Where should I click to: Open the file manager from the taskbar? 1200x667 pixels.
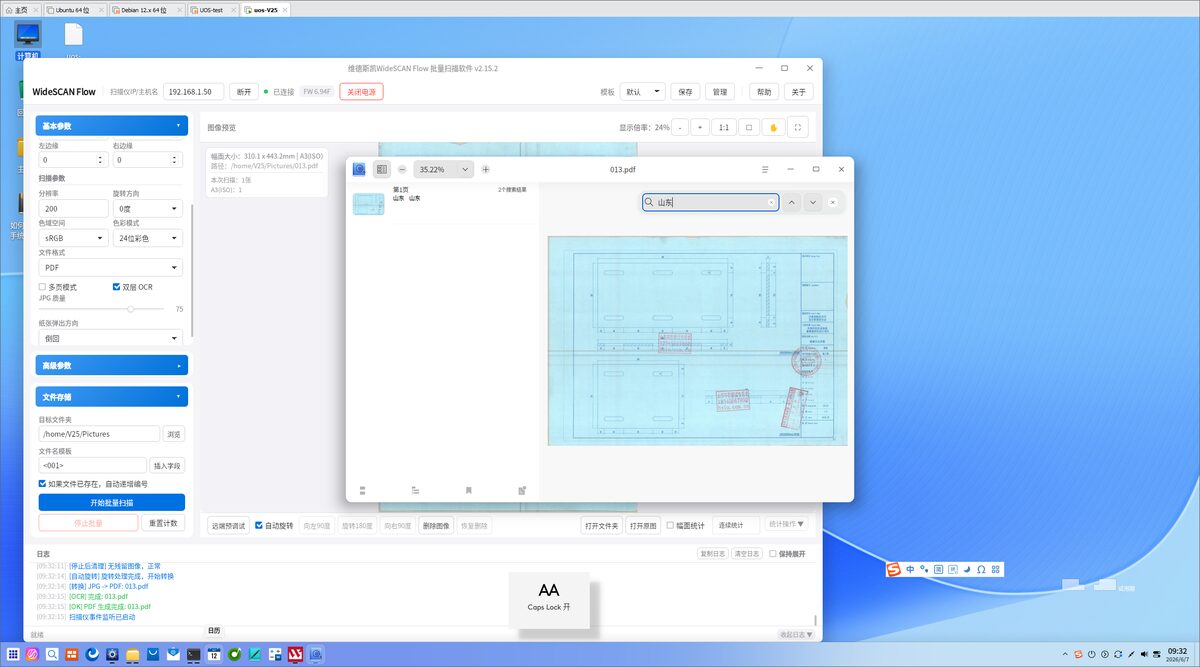[x=133, y=654]
